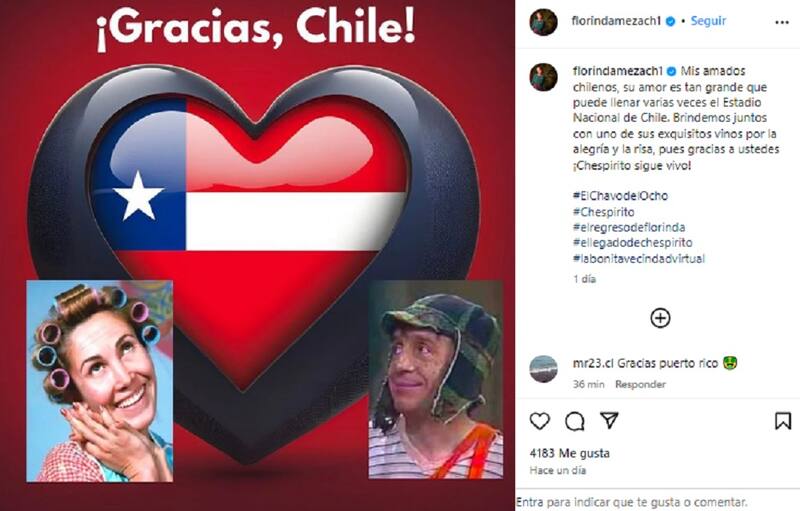This screenshot has width=800, height=511.
Task: Click the mr23.cl username in comments
Action: click(x=593, y=363)
